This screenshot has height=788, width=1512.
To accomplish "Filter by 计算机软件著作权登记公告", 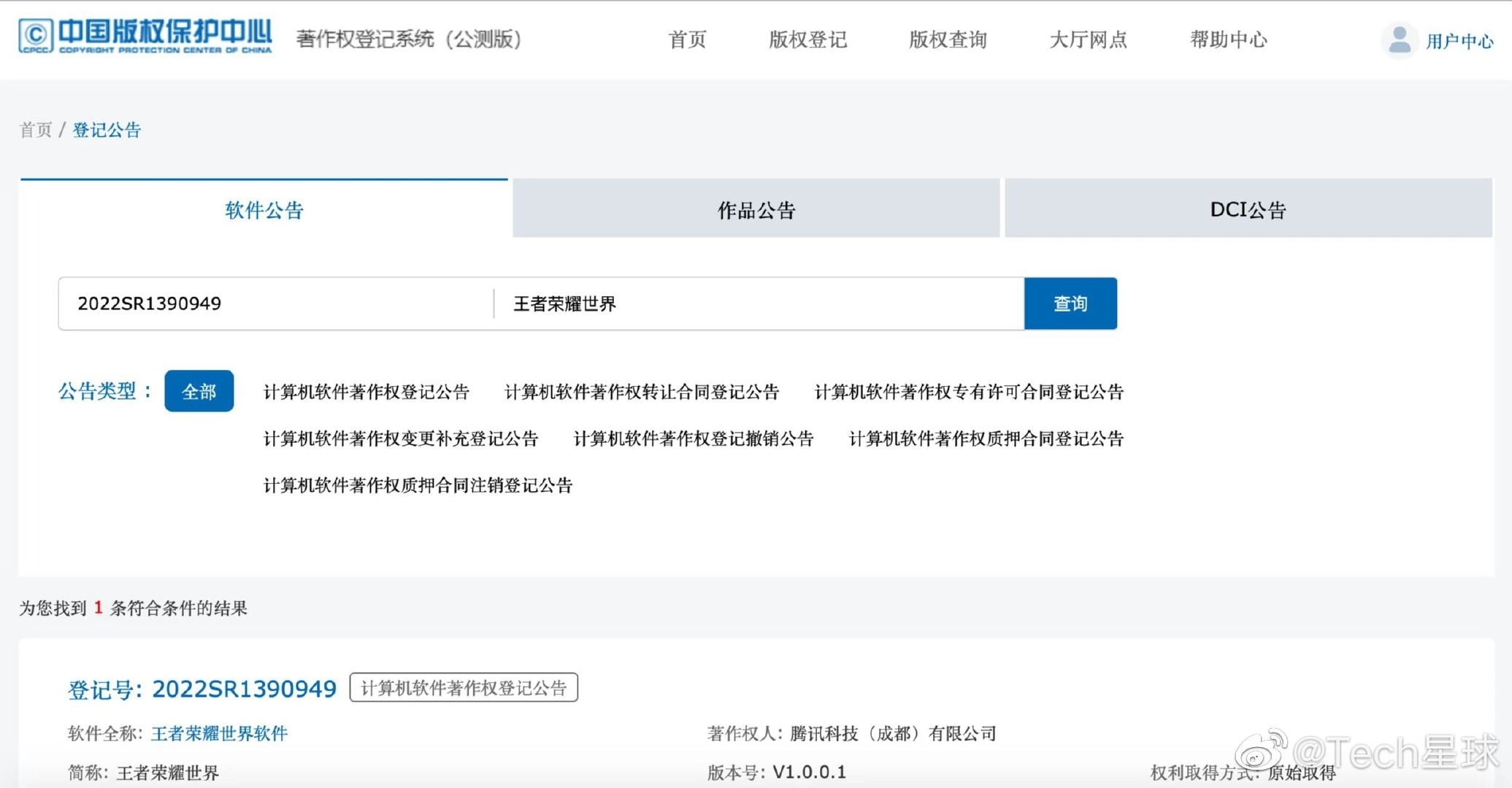I will [367, 392].
